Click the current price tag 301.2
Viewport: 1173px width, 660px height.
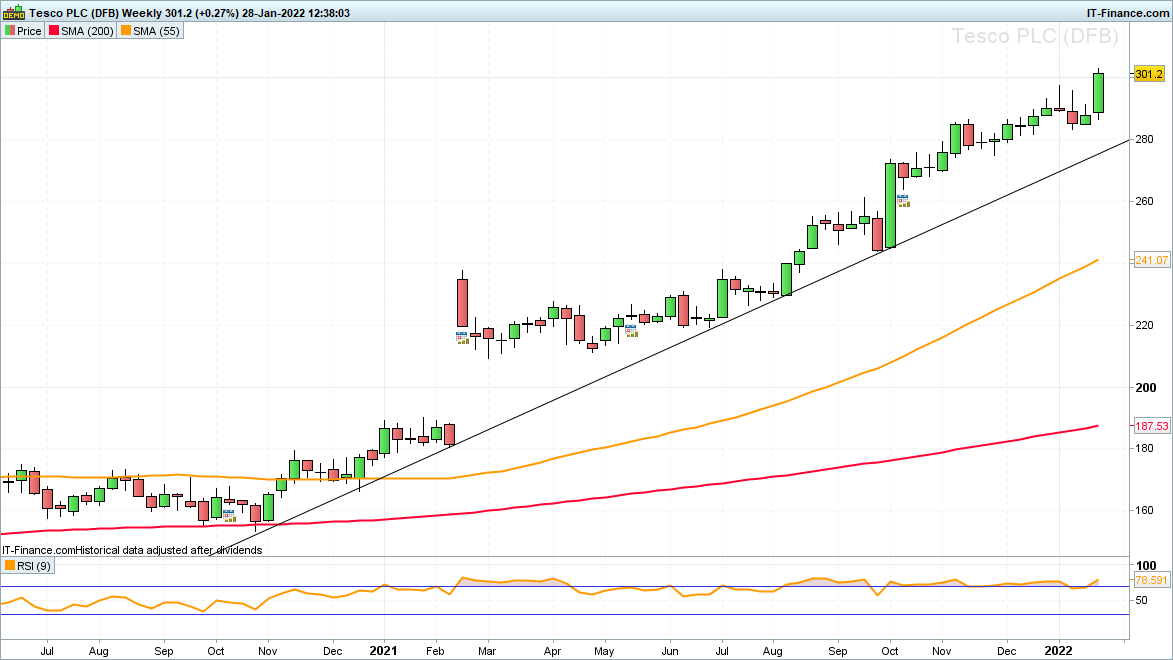point(1149,74)
